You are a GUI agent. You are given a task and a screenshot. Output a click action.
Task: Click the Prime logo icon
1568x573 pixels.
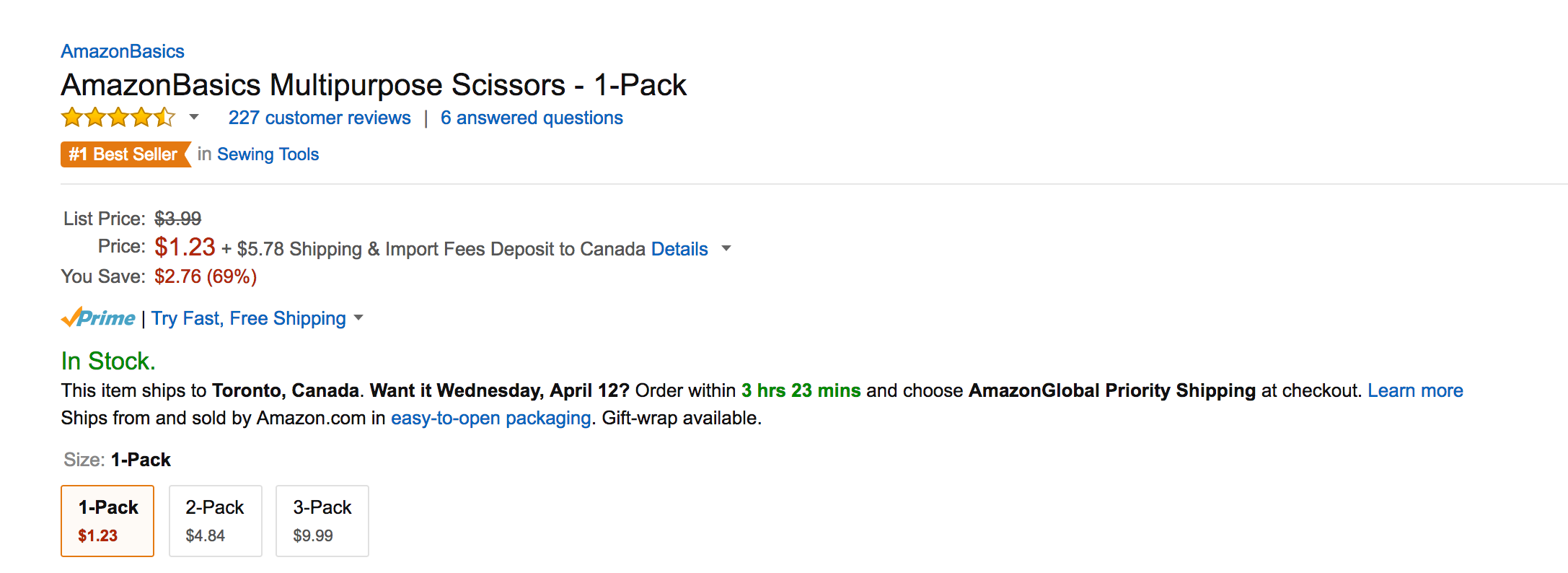[98, 318]
